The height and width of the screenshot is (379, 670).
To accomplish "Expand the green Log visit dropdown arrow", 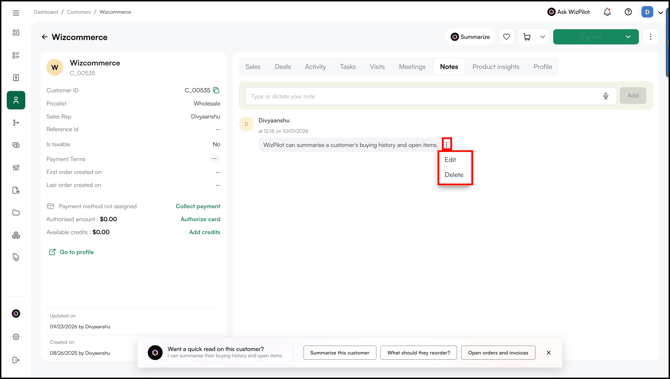I will (x=628, y=37).
